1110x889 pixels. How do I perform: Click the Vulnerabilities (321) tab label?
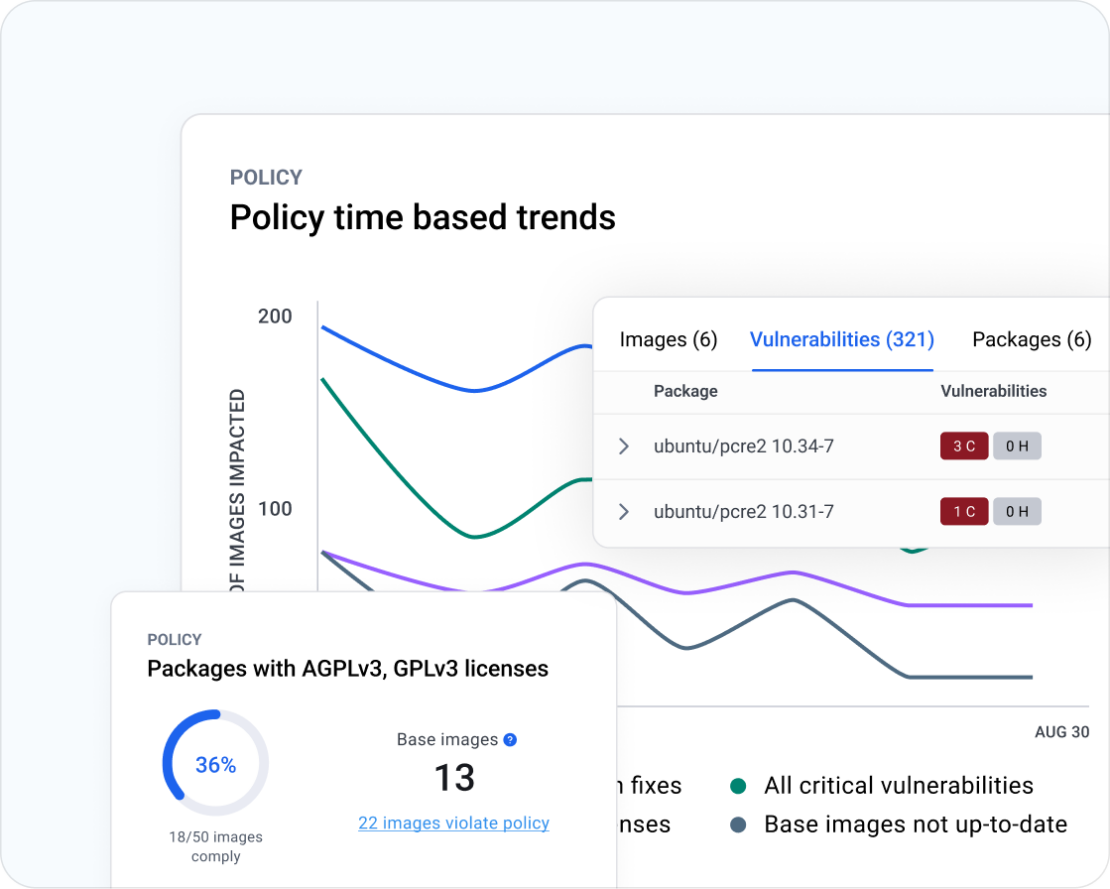point(841,340)
